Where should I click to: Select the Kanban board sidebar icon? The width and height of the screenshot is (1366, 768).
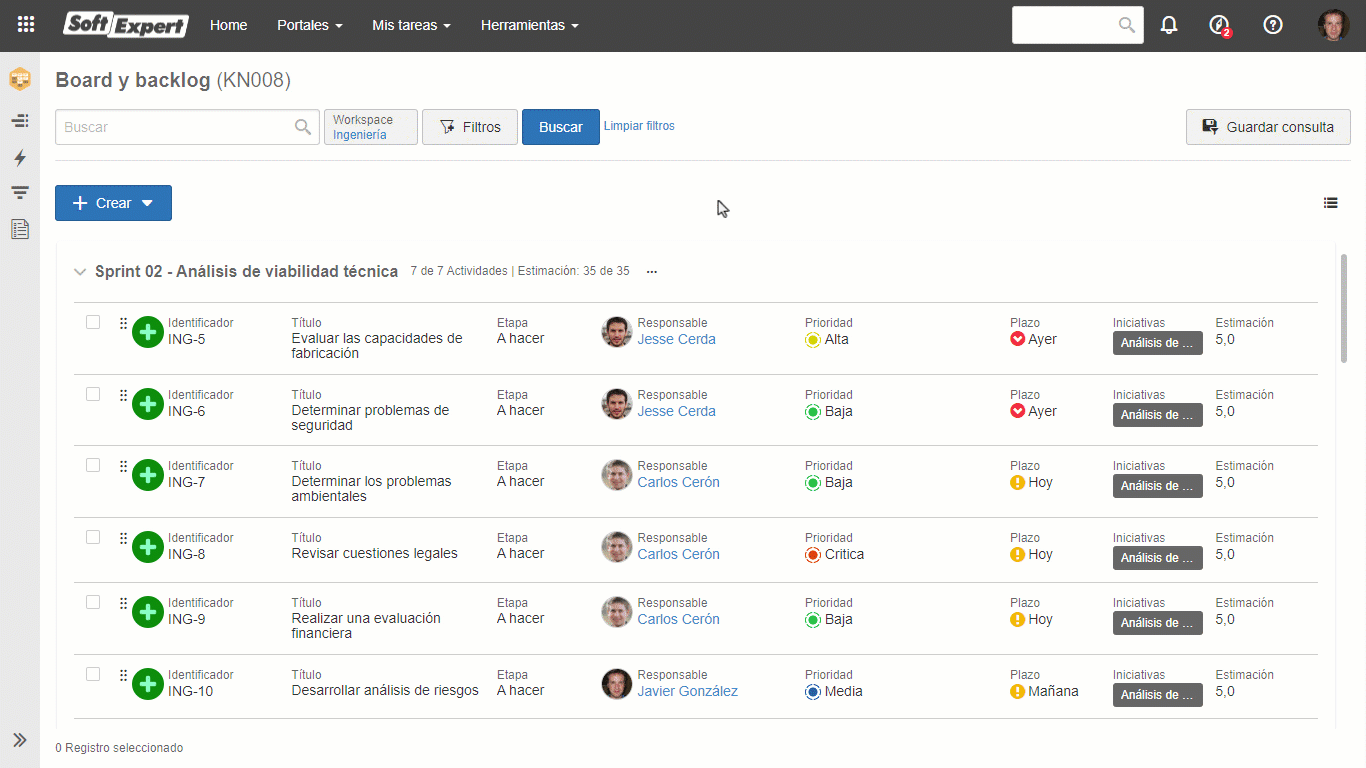pos(20,79)
